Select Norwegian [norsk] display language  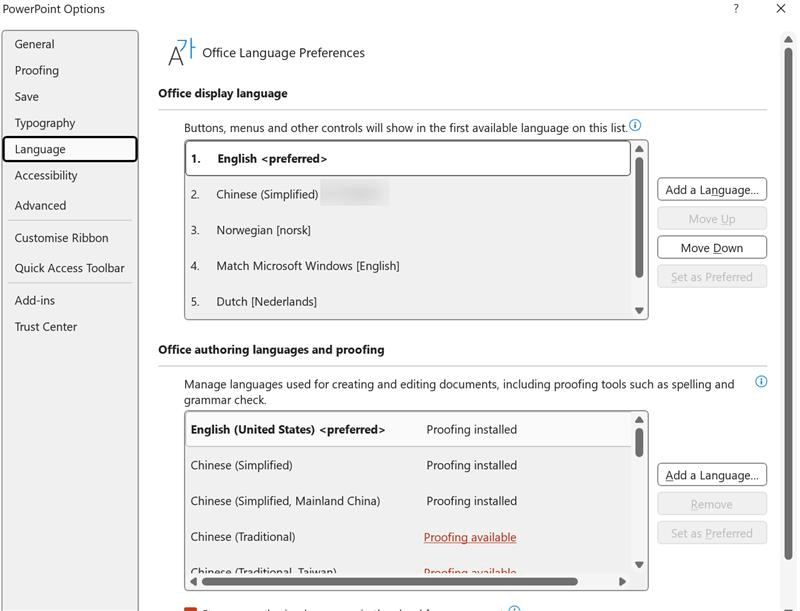(x=408, y=230)
